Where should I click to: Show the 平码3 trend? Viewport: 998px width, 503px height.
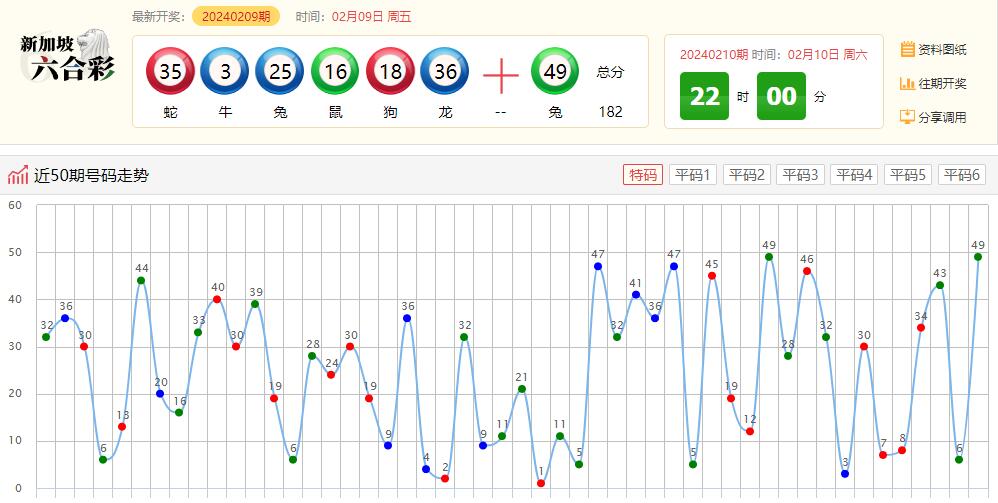tap(800, 175)
